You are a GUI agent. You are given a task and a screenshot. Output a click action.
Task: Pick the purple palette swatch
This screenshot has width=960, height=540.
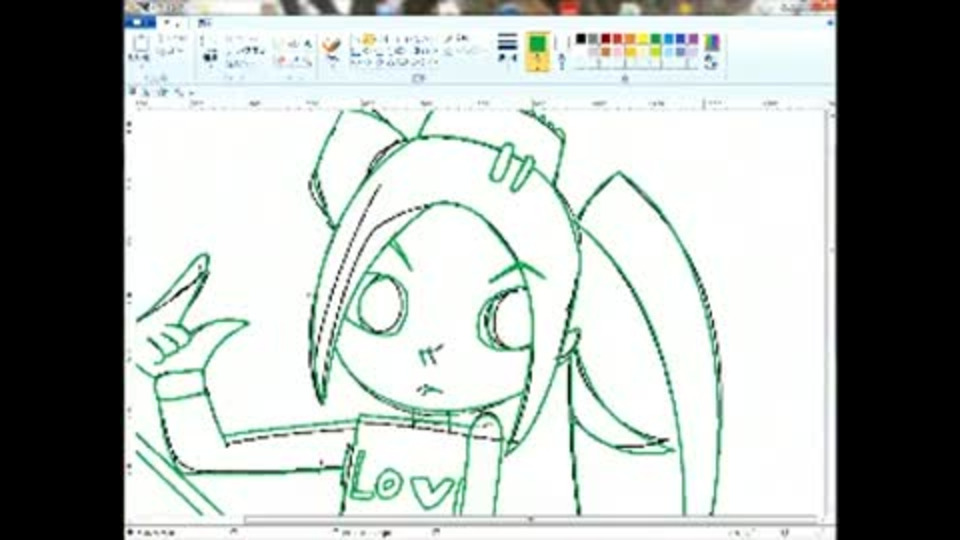point(693,40)
